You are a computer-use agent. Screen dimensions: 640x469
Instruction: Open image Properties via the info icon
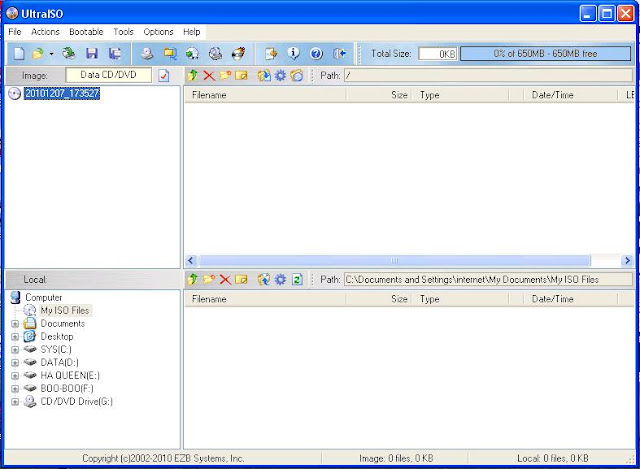[x=293, y=53]
